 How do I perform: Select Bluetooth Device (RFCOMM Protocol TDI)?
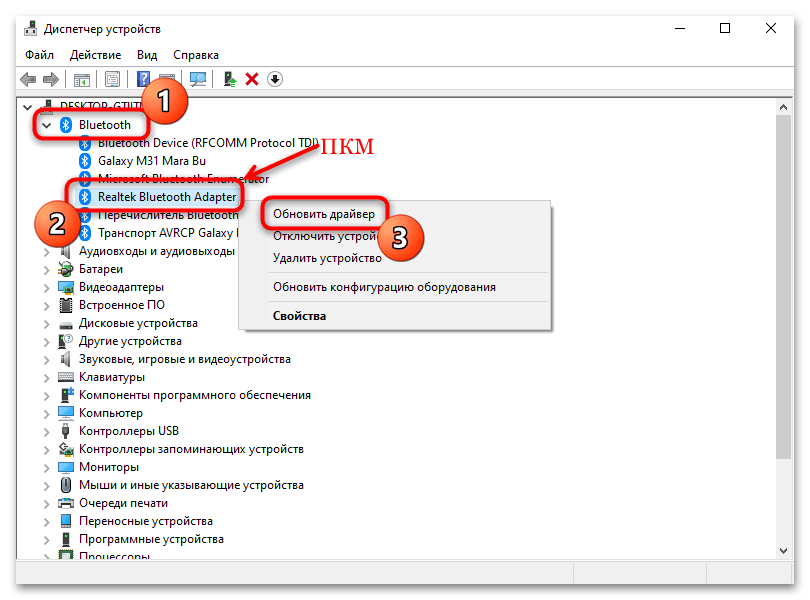coord(208,143)
